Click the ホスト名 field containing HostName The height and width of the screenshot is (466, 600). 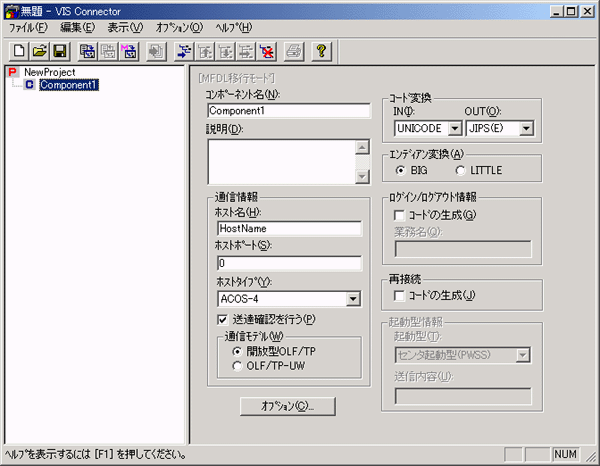288,228
